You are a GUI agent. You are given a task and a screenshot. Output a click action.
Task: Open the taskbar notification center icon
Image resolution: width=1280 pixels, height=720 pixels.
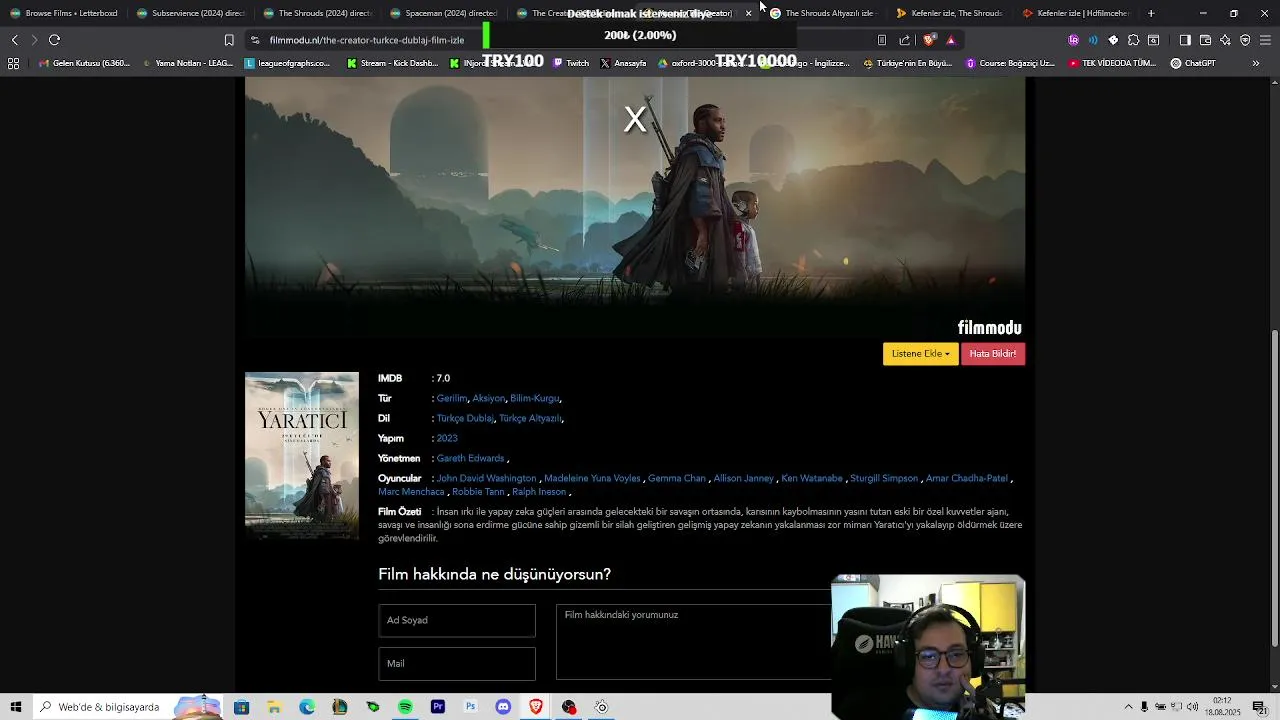[x=1260, y=707]
